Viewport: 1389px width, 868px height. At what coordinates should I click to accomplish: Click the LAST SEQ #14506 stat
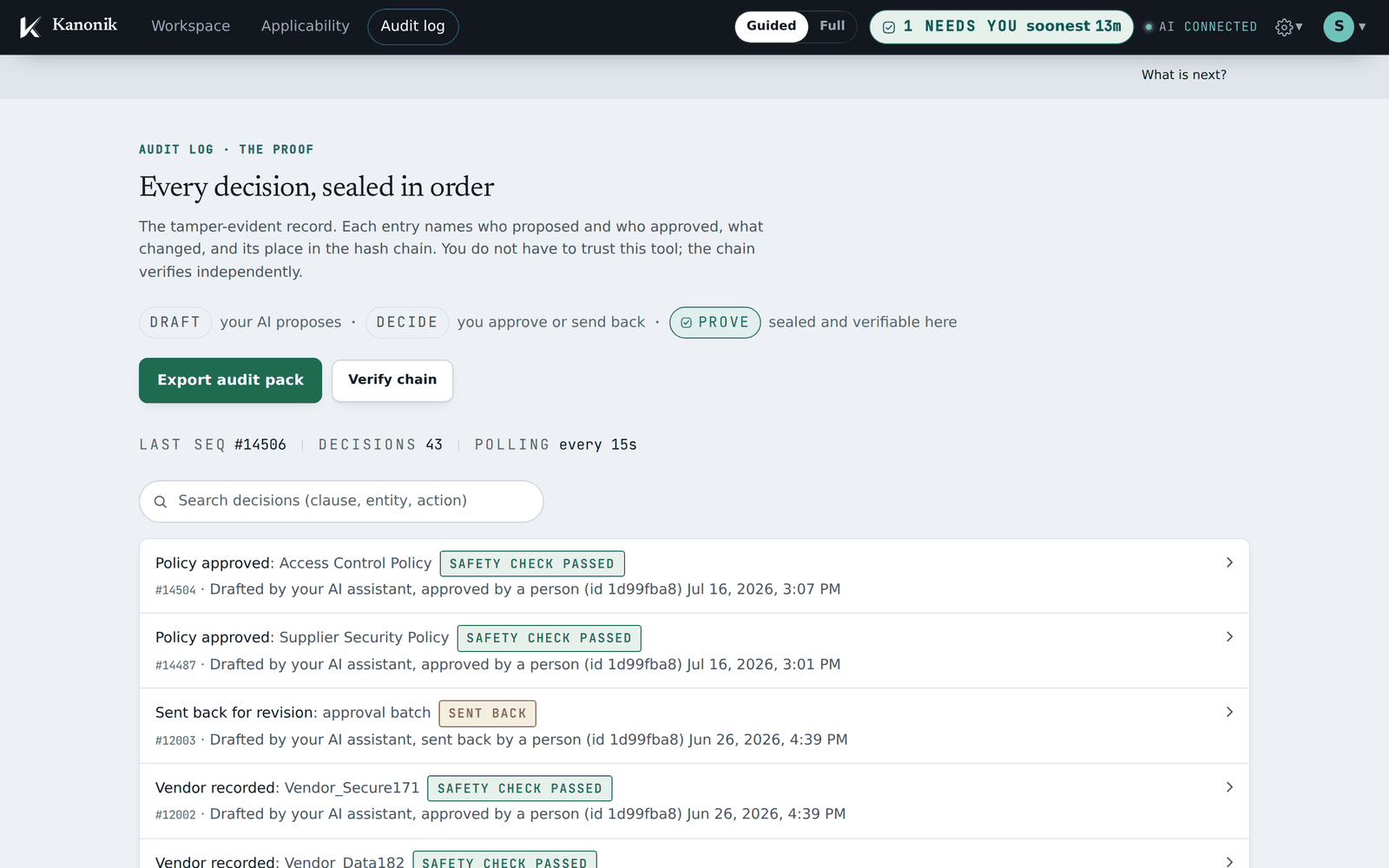[x=213, y=444]
